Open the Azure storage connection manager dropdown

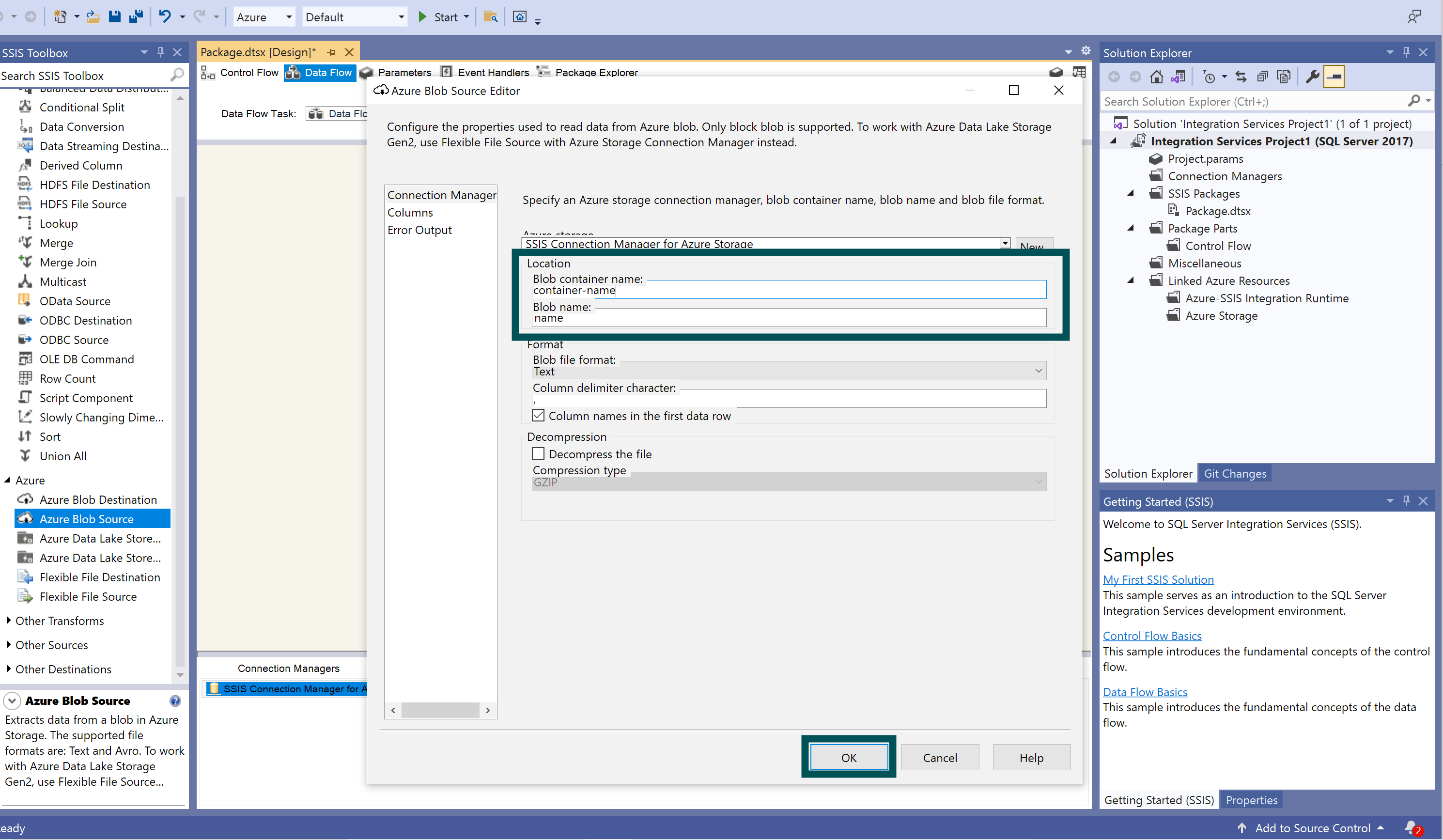(1004, 243)
